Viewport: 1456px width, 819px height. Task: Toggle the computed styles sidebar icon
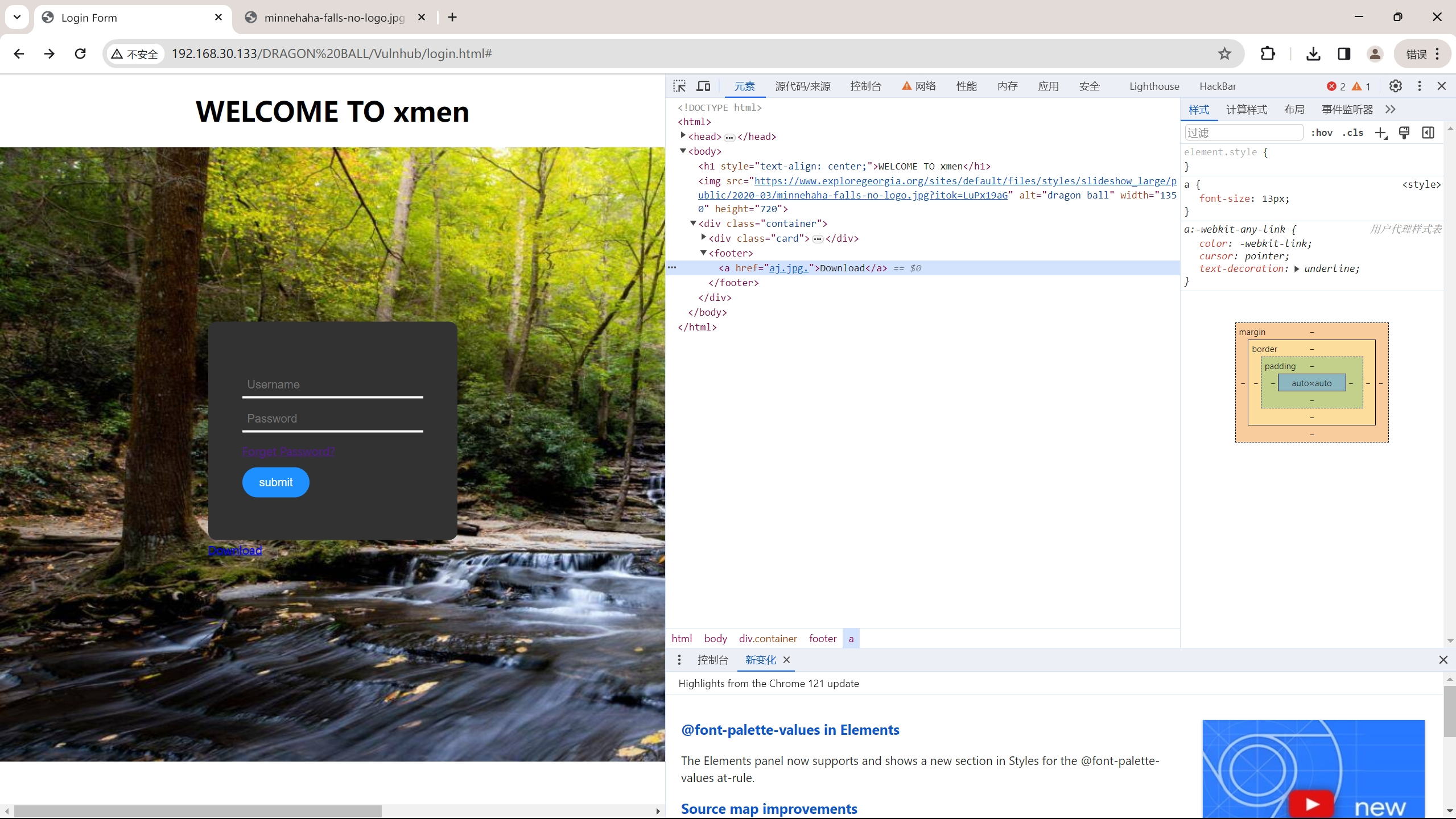(x=1428, y=133)
